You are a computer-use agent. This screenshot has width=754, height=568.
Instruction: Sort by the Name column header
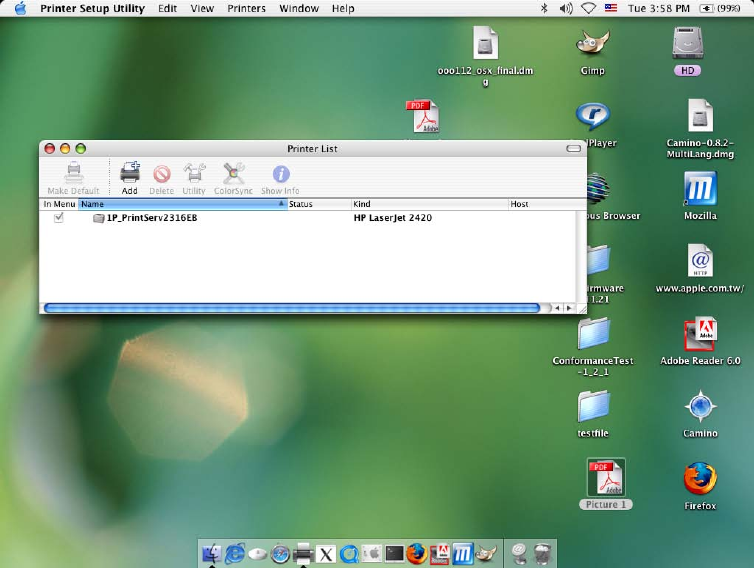[x=183, y=204]
